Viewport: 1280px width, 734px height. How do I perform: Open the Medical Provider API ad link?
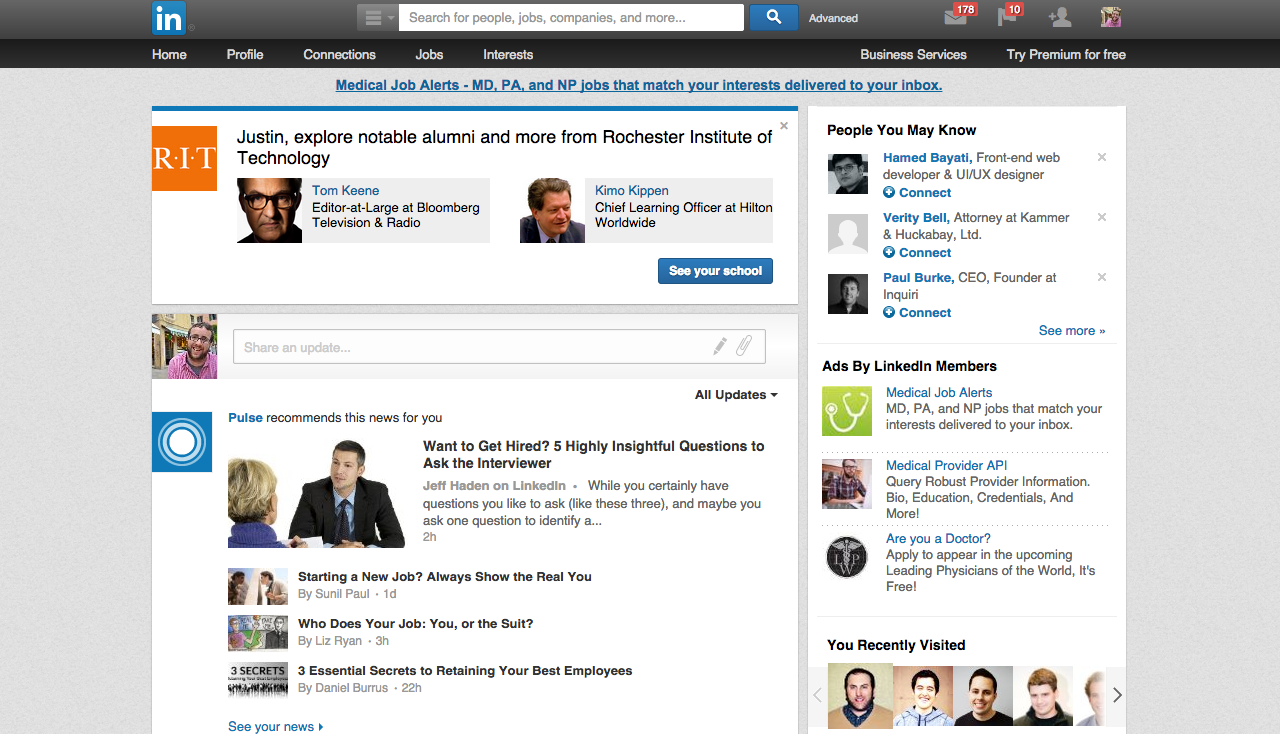[x=946, y=465]
